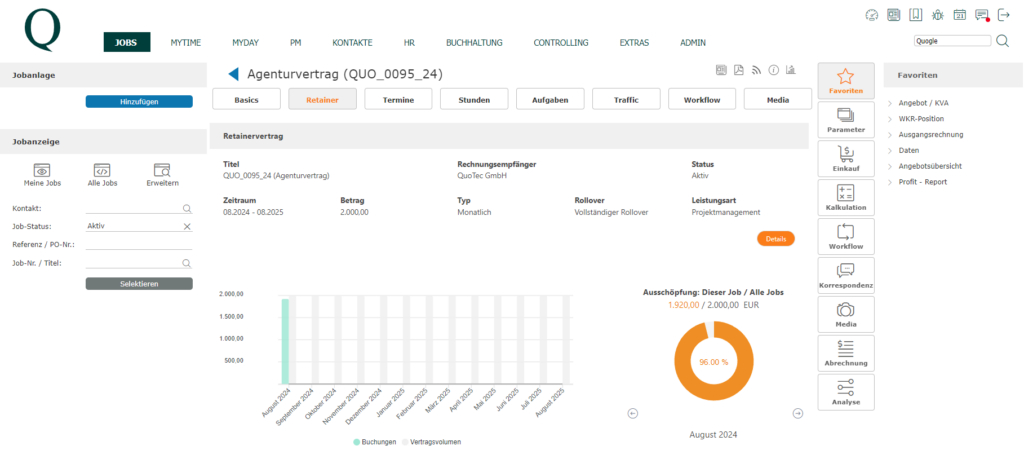Toggle the Vertragsvolumen legend entry
Viewport: 1024px width, 450px height.
(431, 442)
